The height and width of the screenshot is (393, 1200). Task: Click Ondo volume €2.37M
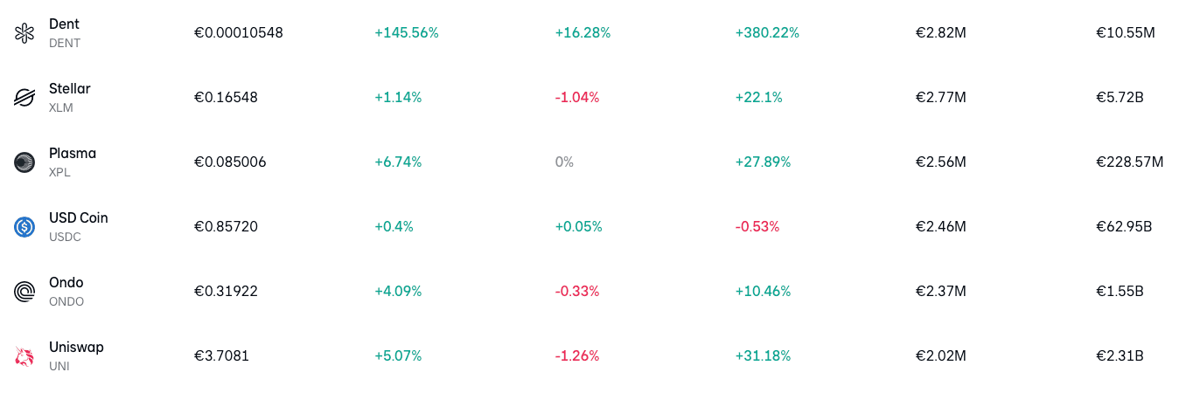click(941, 292)
